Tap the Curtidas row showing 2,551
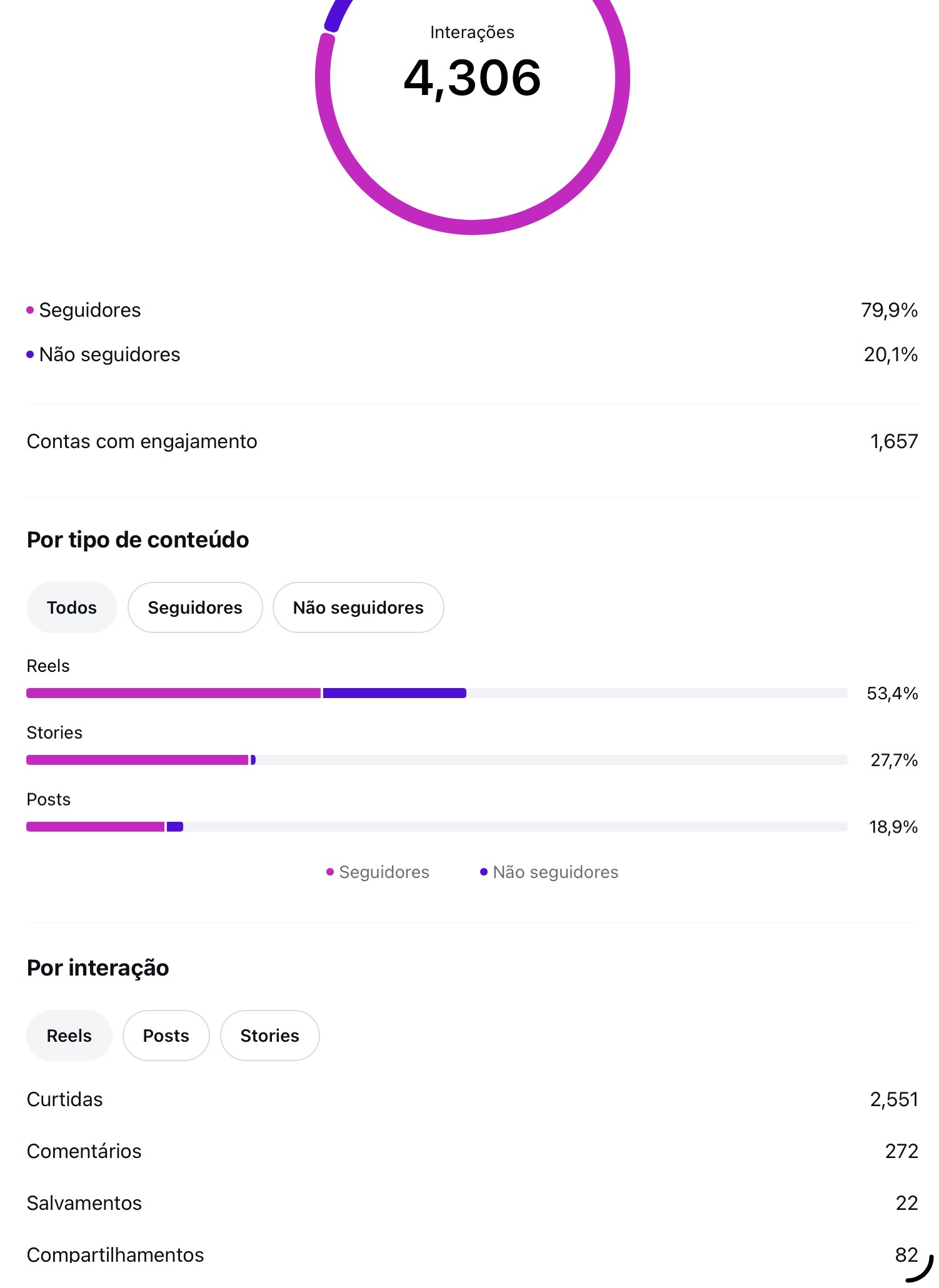 pos(472,1099)
